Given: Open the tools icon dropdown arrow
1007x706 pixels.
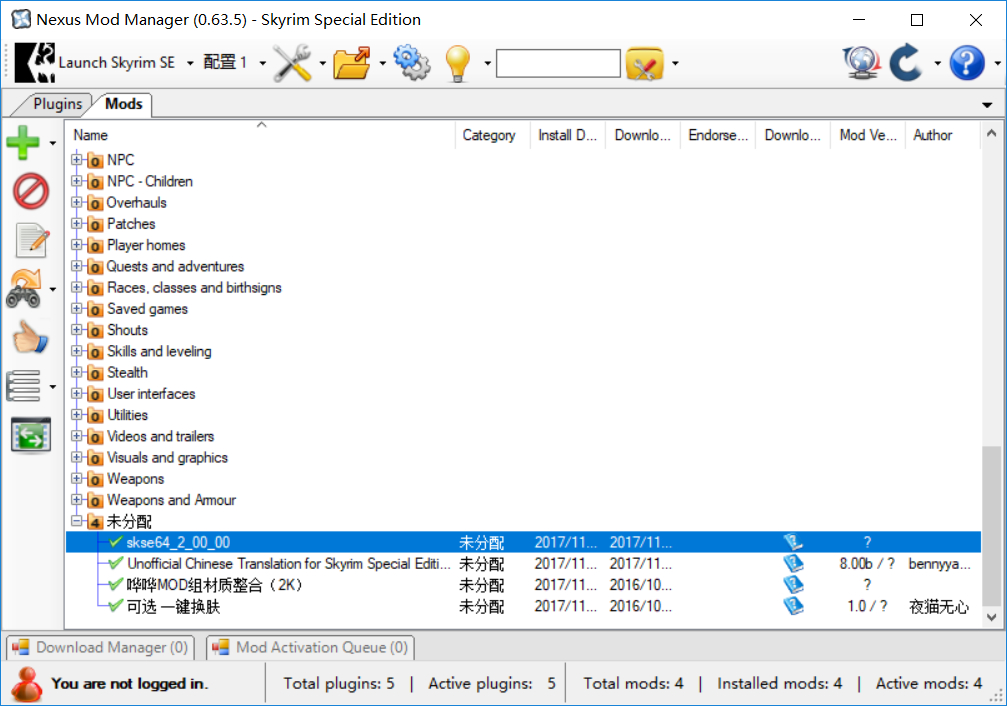Looking at the screenshot, I should (322, 63).
